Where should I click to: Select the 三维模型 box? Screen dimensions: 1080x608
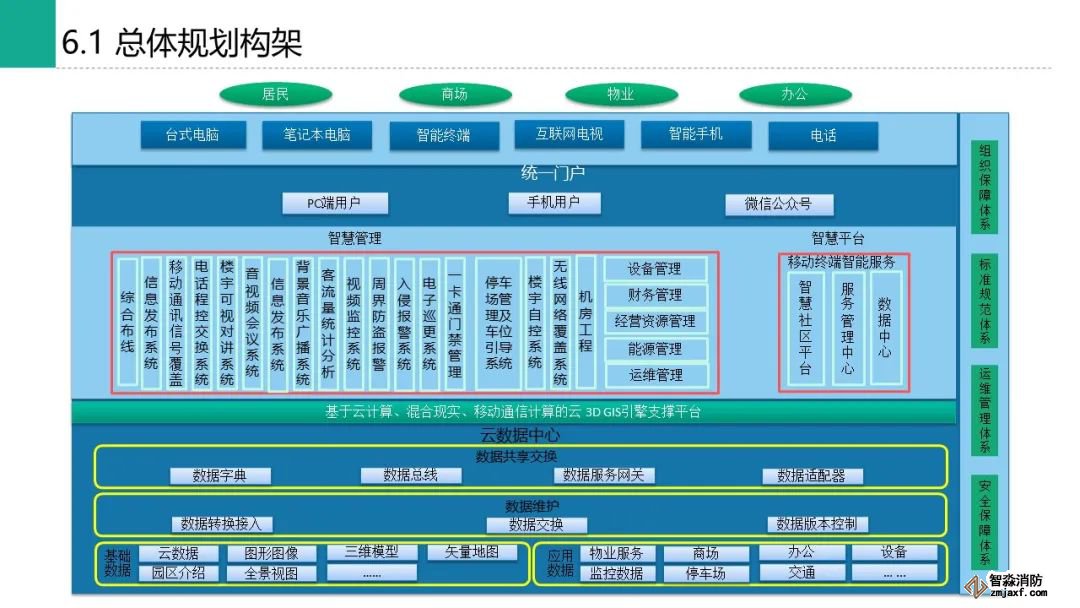(371, 552)
